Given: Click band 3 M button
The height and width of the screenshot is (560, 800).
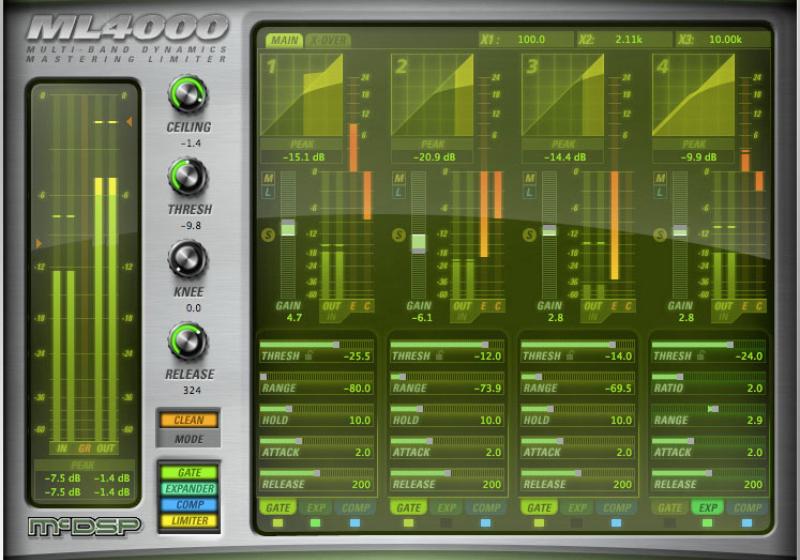Looking at the screenshot, I should click(530, 179).
